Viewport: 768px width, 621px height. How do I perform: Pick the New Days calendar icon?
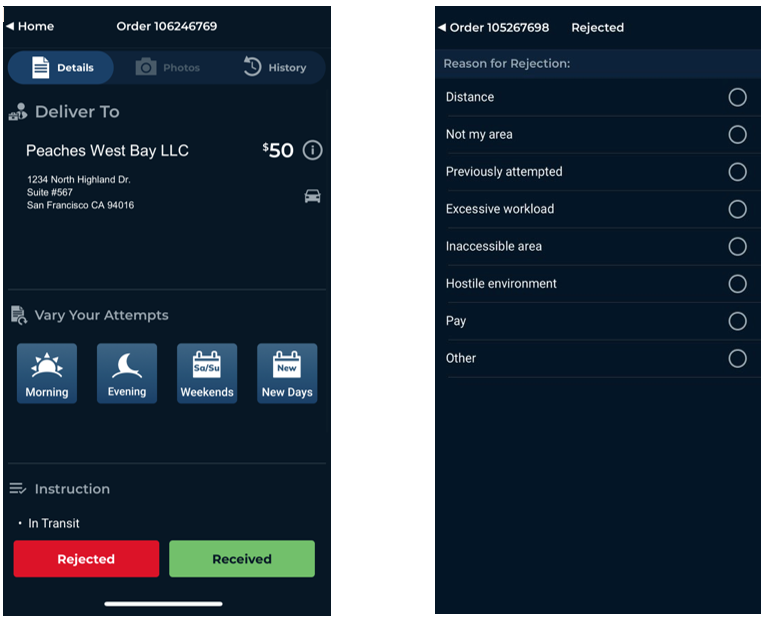287,373
